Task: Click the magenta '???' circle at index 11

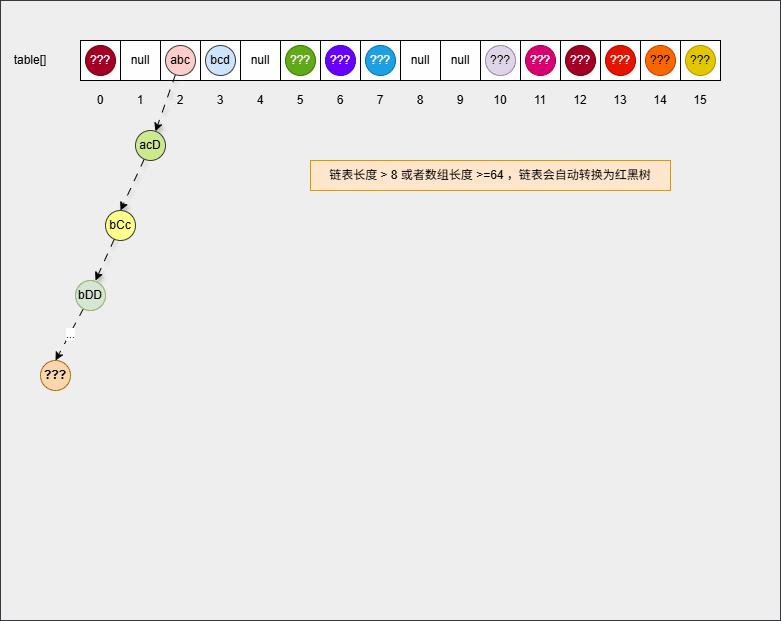Action: 540,60
